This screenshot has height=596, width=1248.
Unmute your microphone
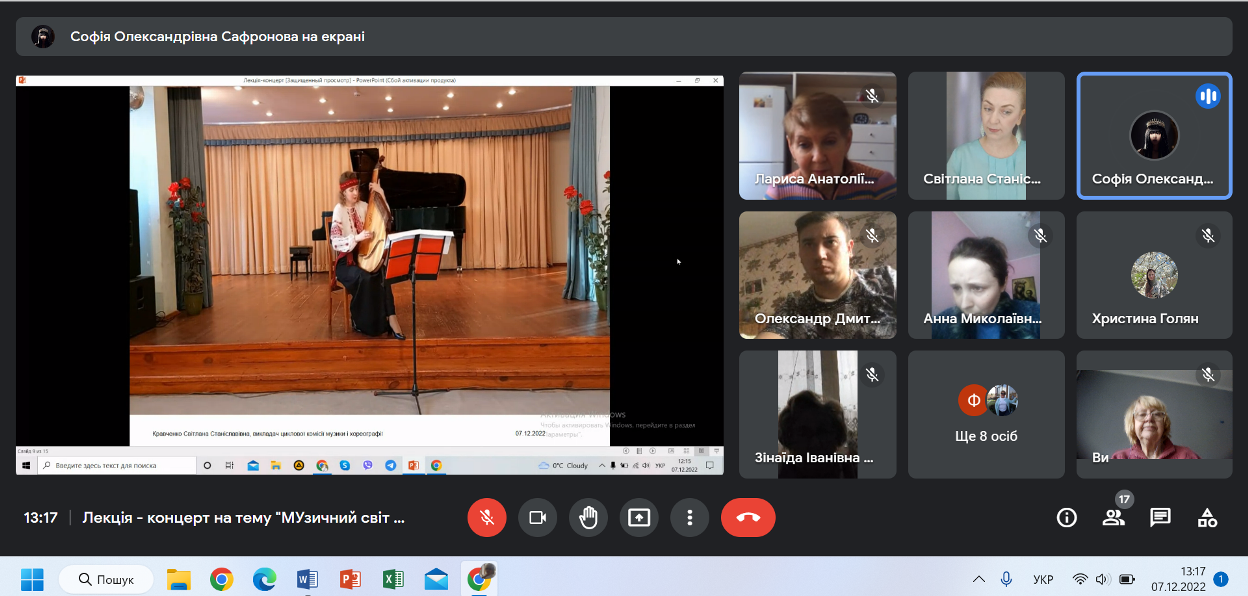pos(487,517)
